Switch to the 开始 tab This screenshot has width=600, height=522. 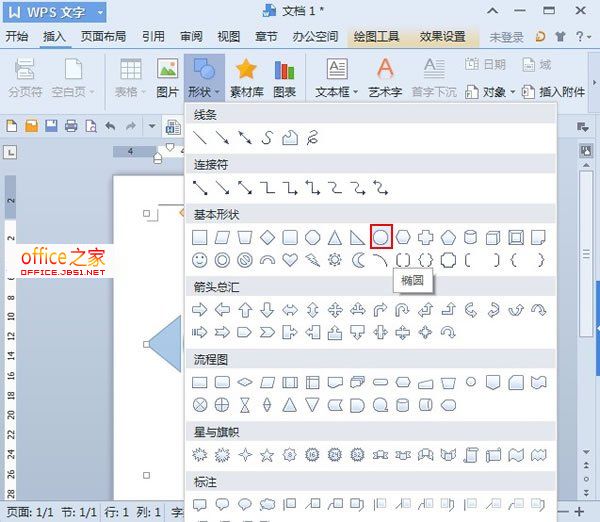[17, 36]
